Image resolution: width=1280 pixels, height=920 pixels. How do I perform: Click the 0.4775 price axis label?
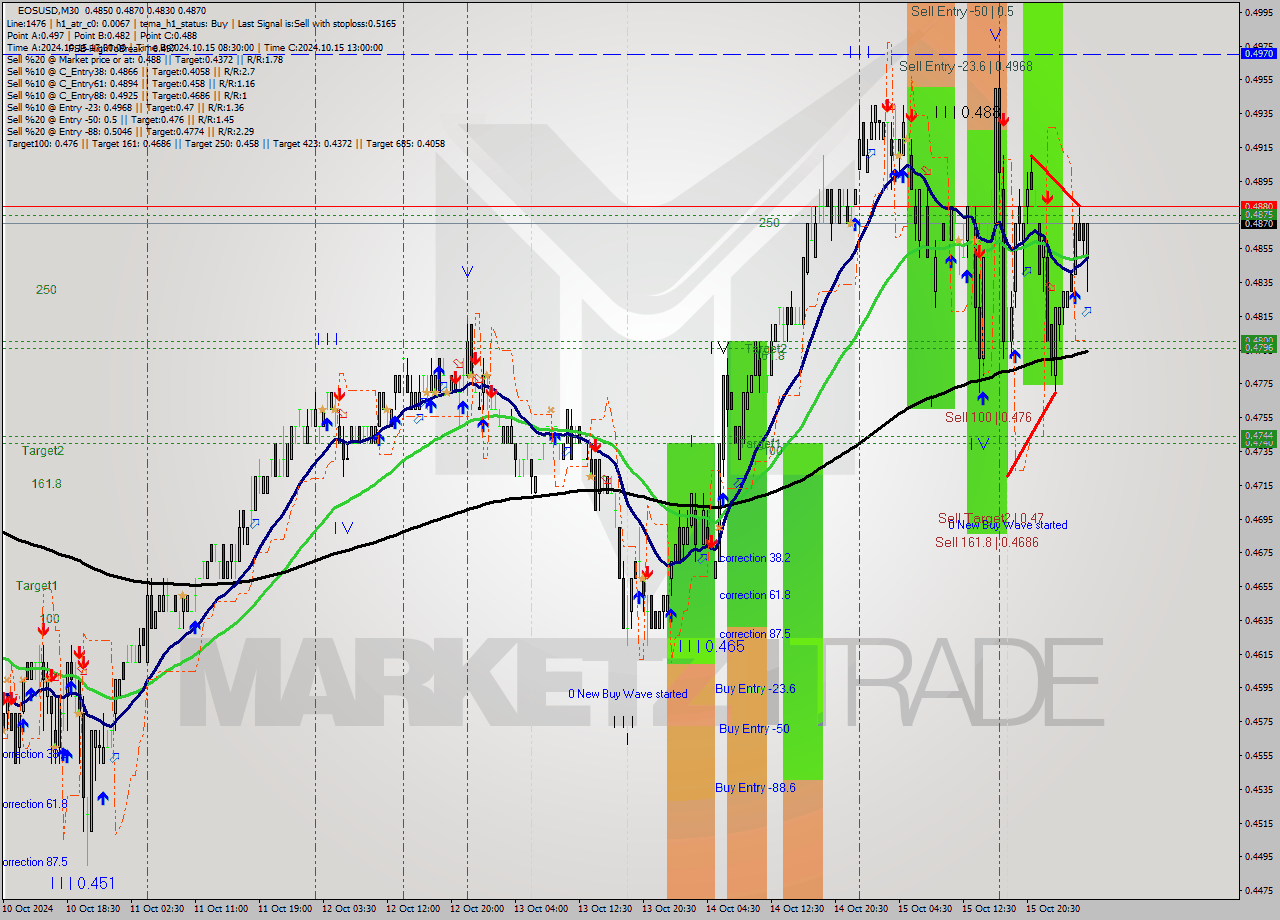[1257, 383]
